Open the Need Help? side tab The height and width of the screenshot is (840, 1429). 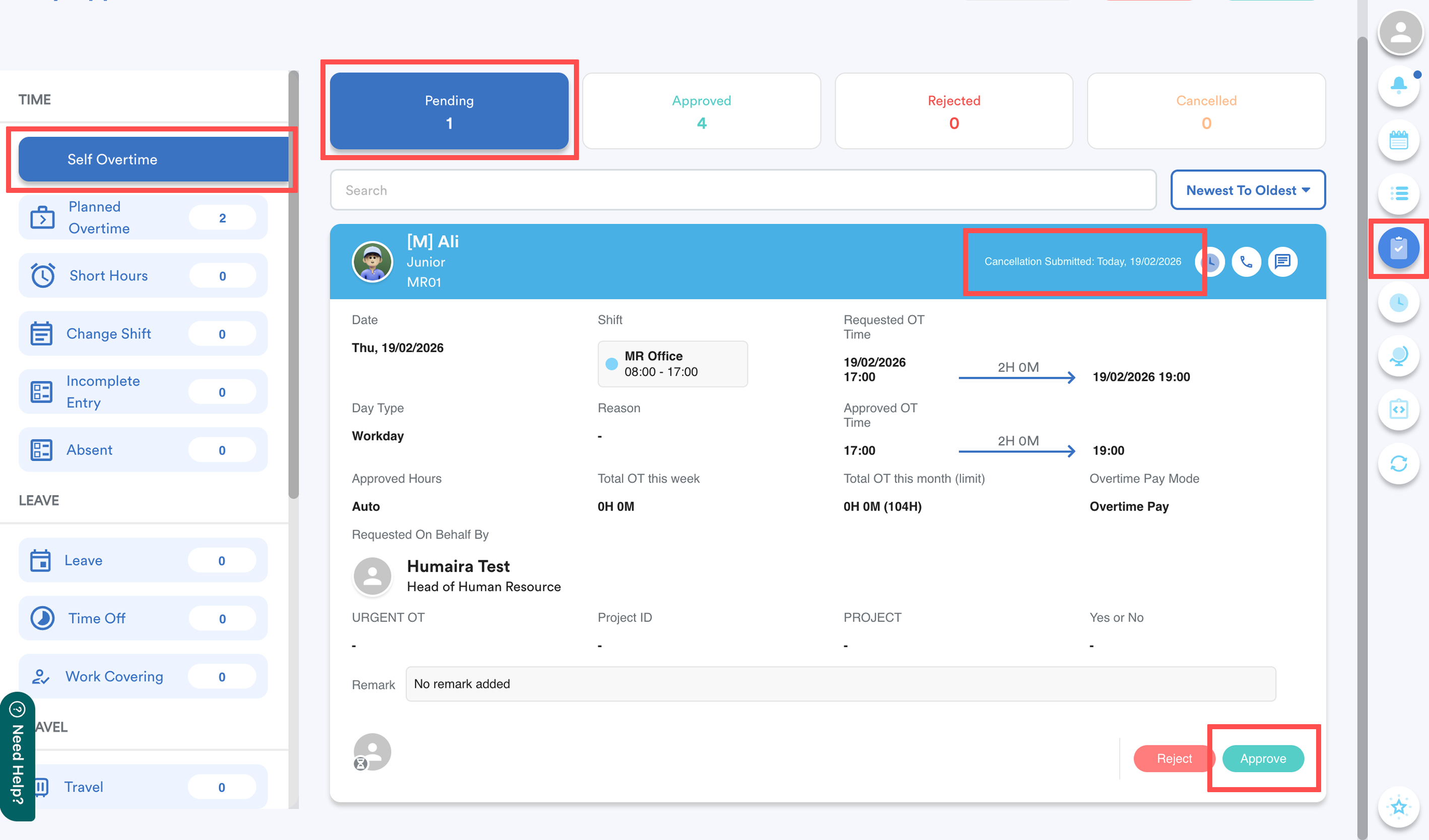18,757
